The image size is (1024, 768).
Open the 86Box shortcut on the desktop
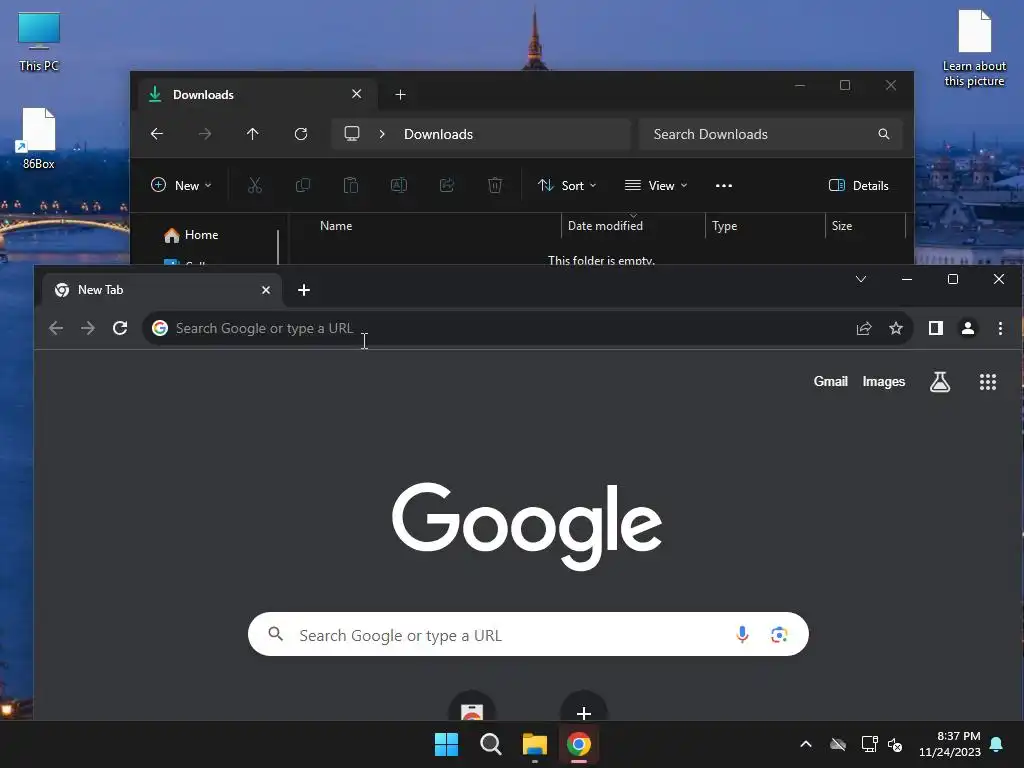pyautogui.click(x=39, y=138)
